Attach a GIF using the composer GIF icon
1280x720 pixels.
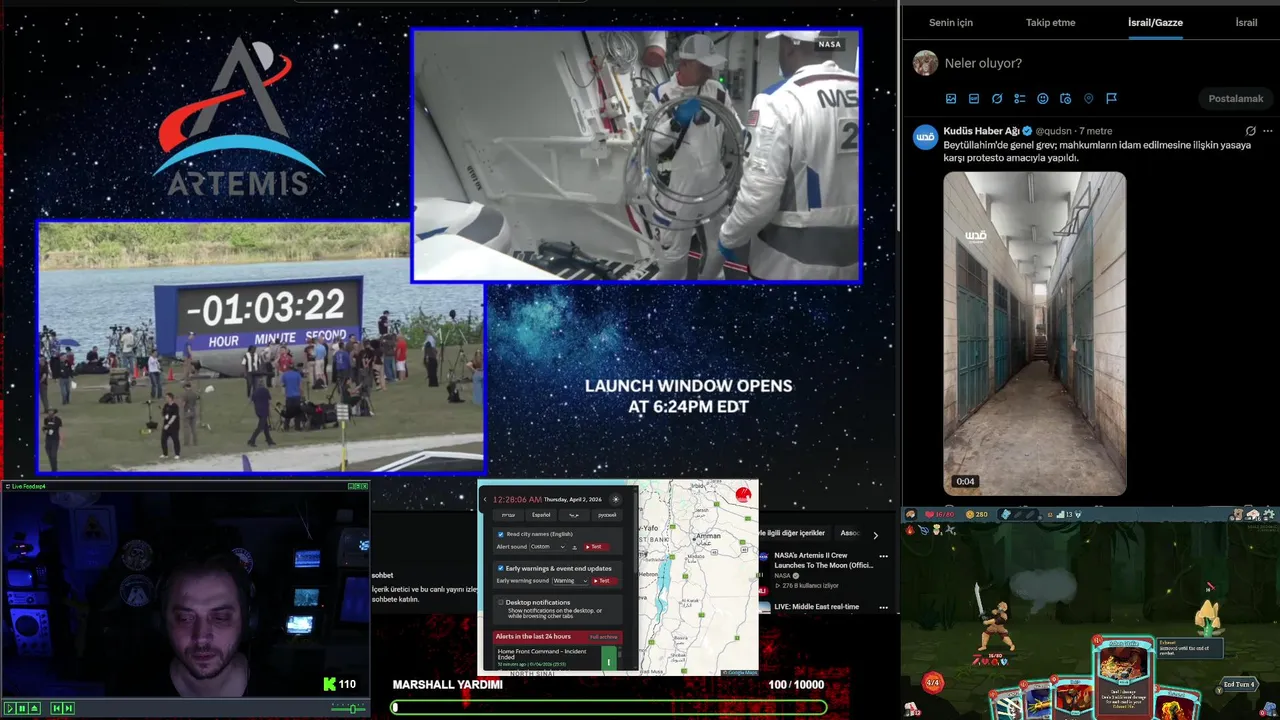coord(974,99)
